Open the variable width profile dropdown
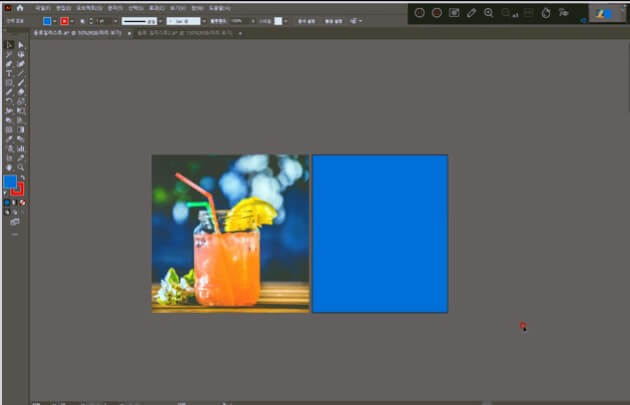Viewport: 630px width, 405px height. point(160,21)
